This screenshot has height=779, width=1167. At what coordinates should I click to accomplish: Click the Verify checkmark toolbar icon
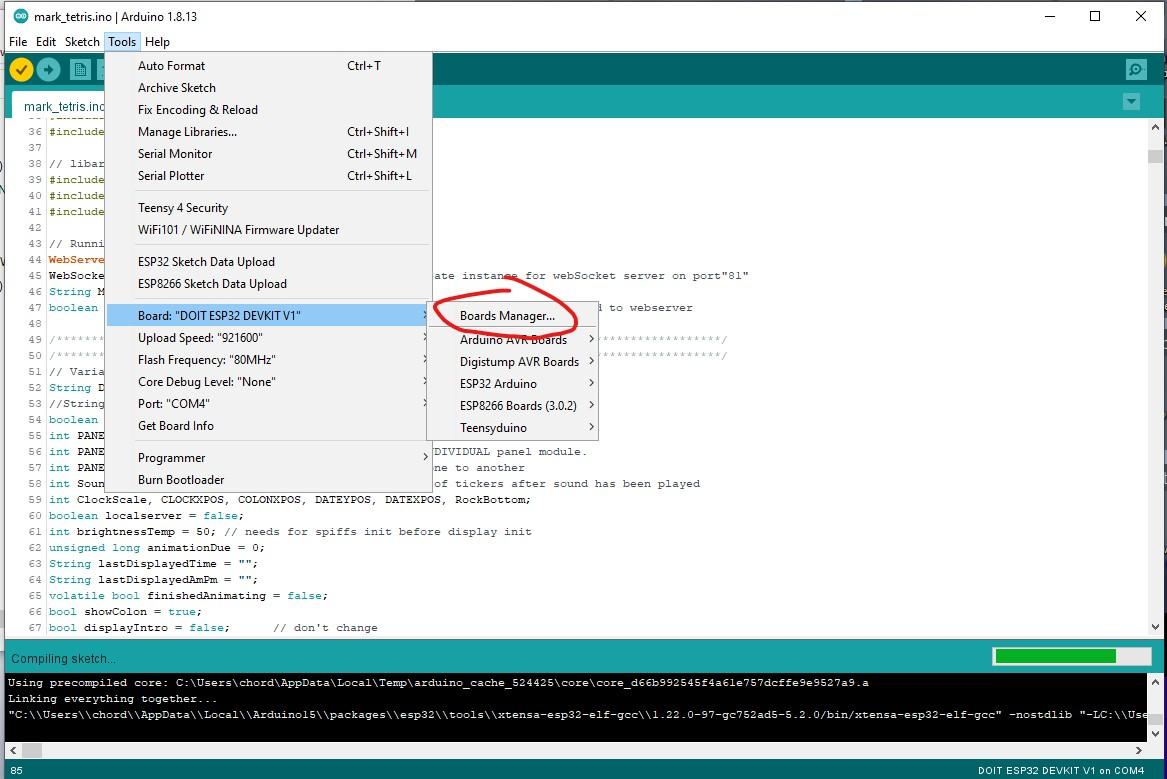click(21, 70)
